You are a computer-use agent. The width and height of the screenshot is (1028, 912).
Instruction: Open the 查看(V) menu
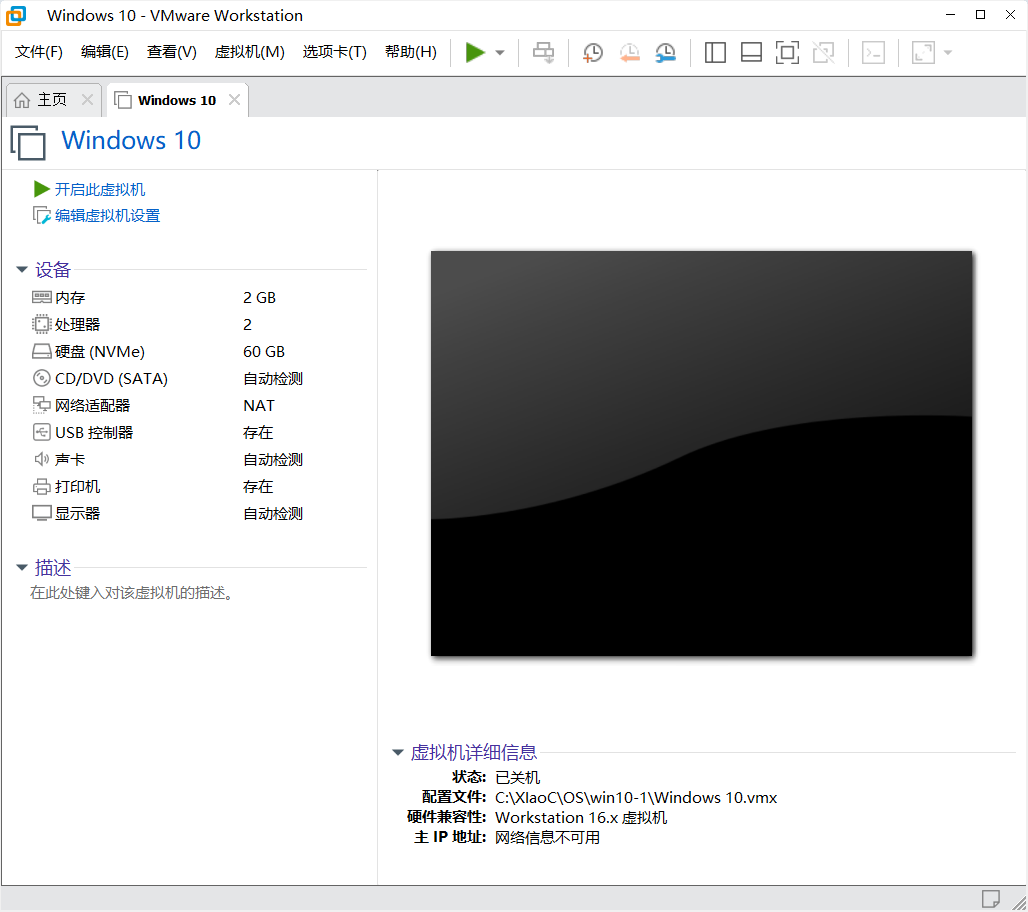coord(172,52)
